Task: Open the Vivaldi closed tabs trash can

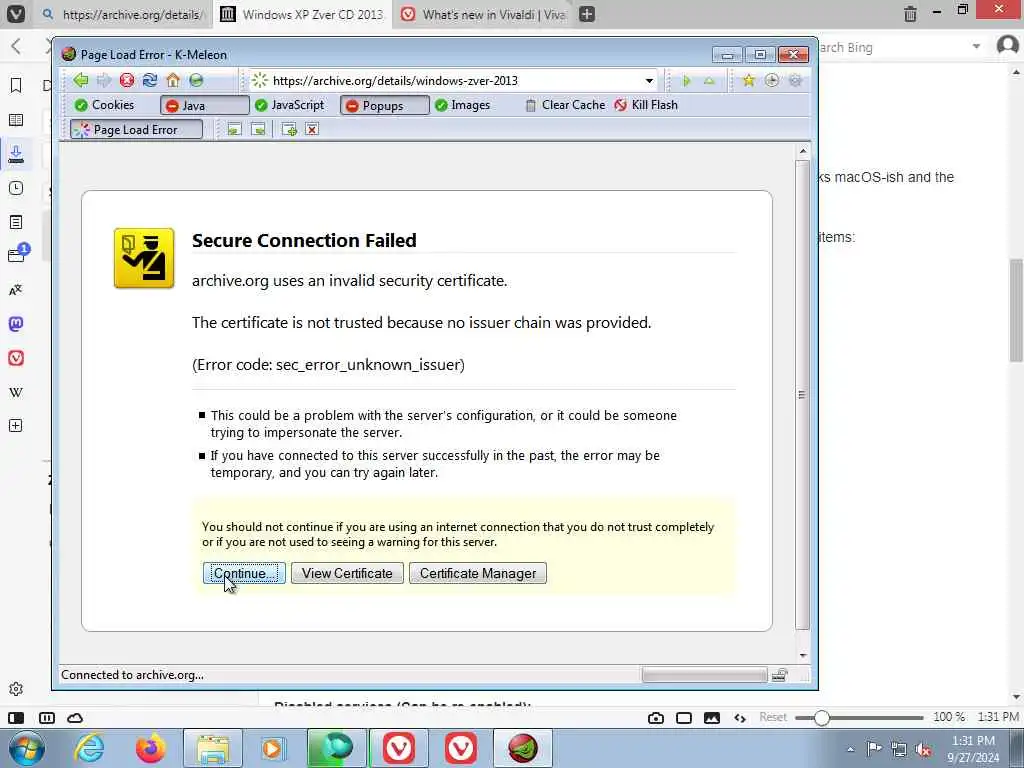Action: pyautogui.click(x=910, y=14)
